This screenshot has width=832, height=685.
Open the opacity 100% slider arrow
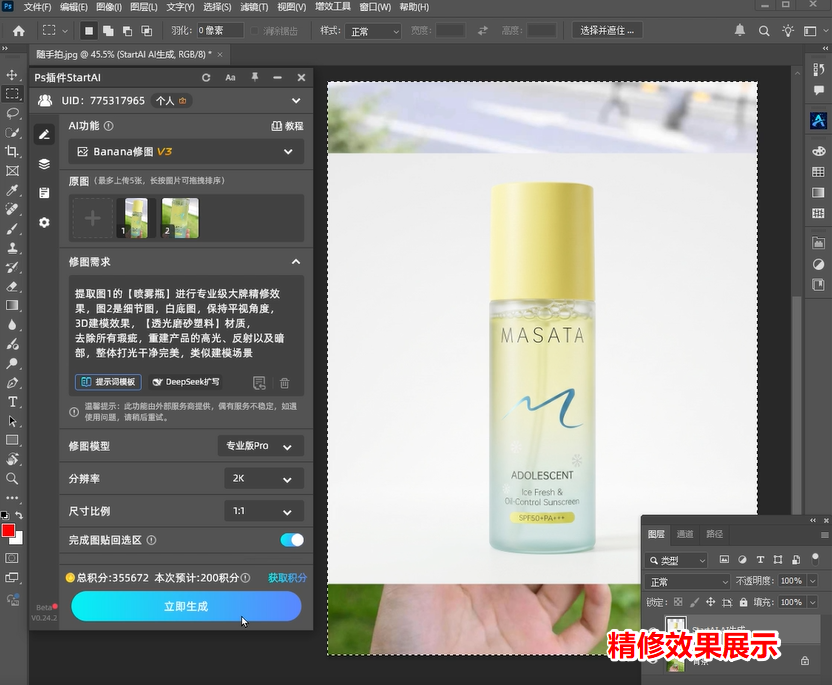[x=812, y=581]
